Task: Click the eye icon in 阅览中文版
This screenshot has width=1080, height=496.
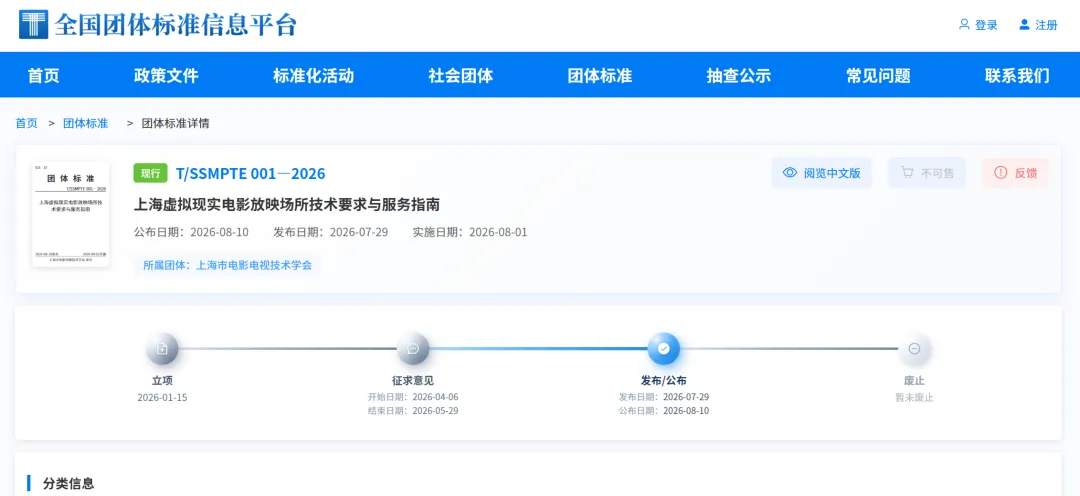Action: tap(790, 173)
